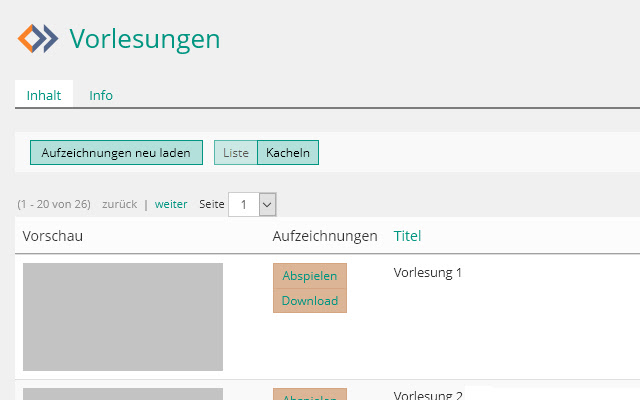The image size is (640, 400).
Task: Open the Seite page number dropdown
Action: coord(252,204)
